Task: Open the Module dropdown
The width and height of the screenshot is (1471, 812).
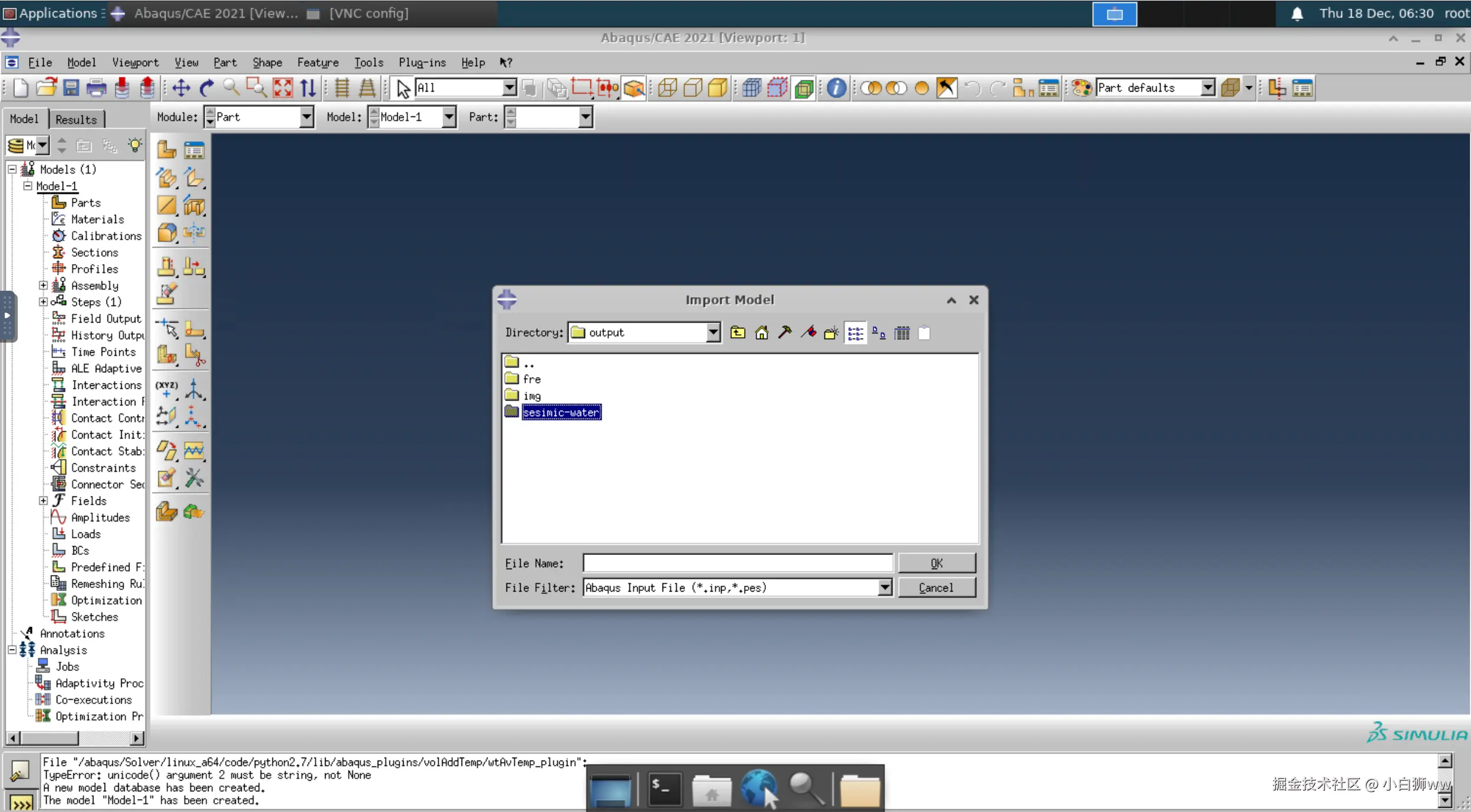Action: (x=306, y=117)
